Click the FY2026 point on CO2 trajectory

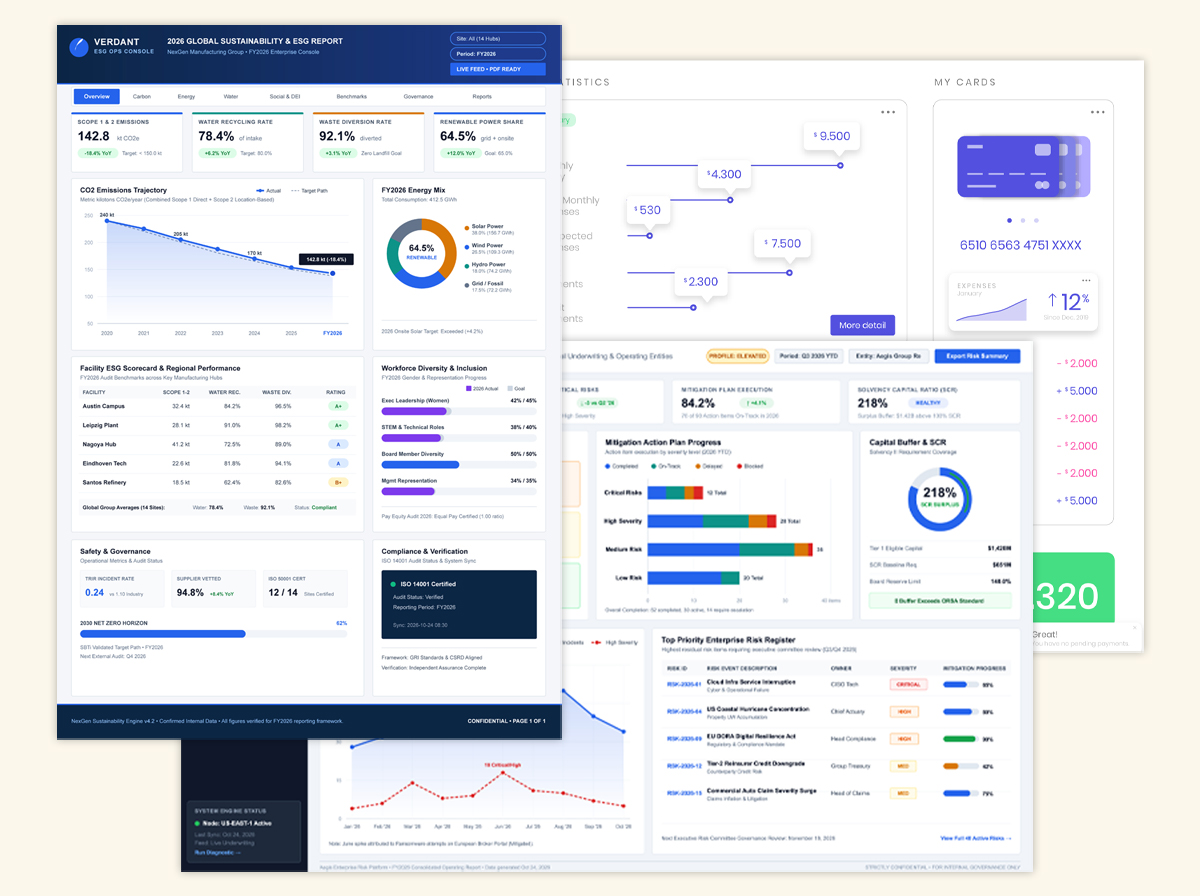[333, 273]
